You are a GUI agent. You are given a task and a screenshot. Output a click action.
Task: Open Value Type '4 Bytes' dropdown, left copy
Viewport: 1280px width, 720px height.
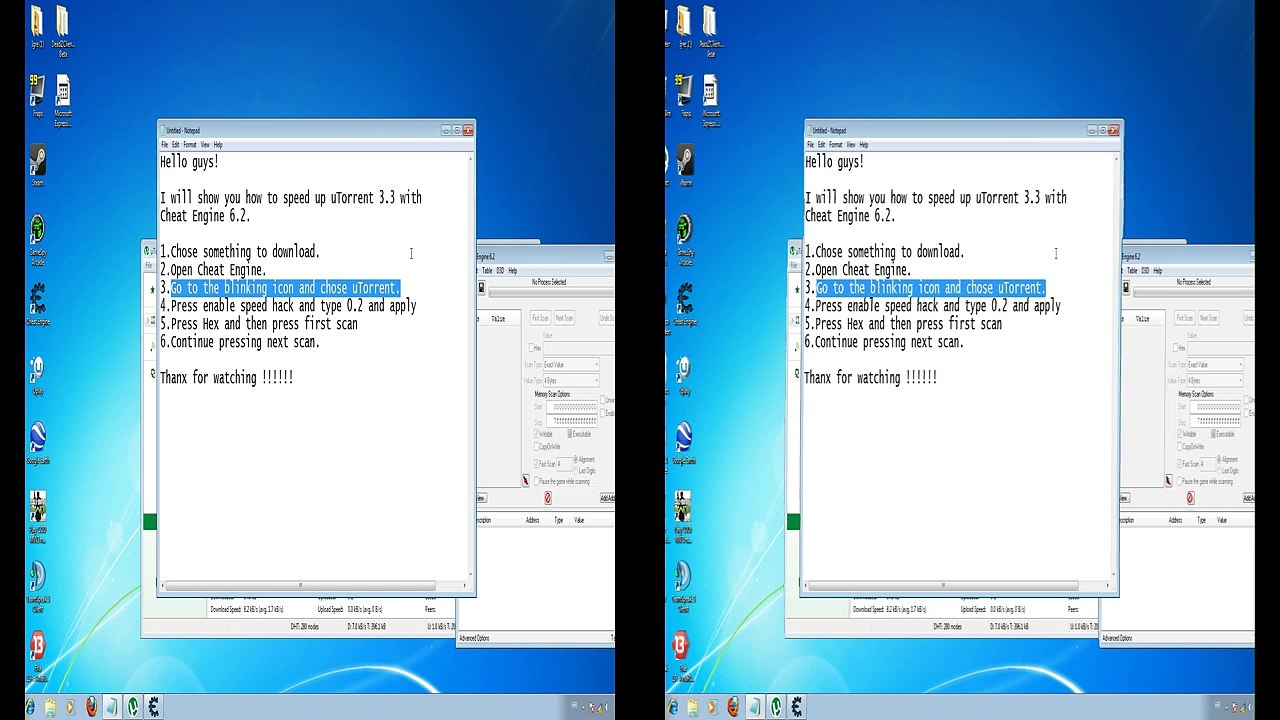[x=571, y=381]
